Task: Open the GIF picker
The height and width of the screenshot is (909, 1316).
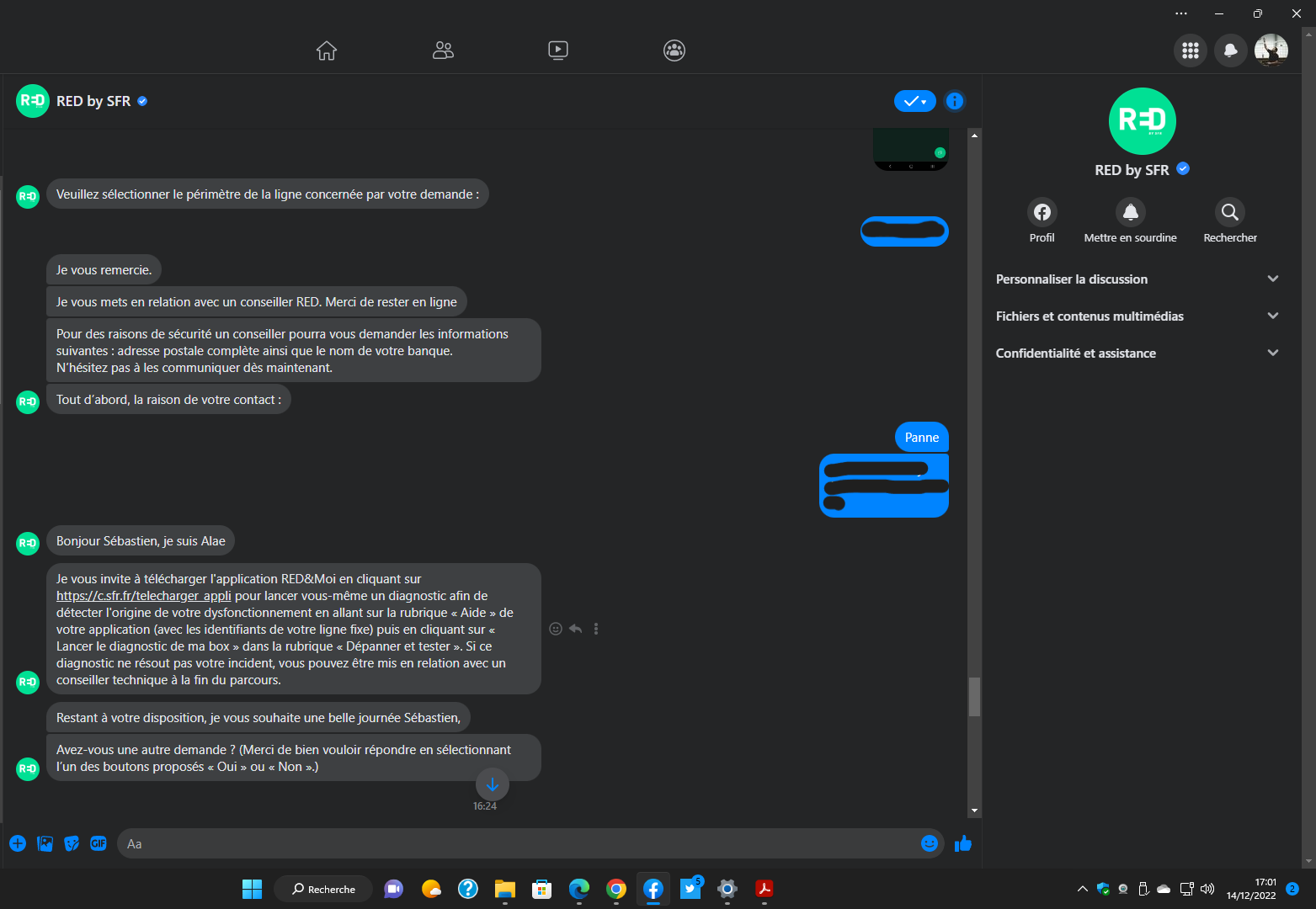Action: [x=99, y=843]
